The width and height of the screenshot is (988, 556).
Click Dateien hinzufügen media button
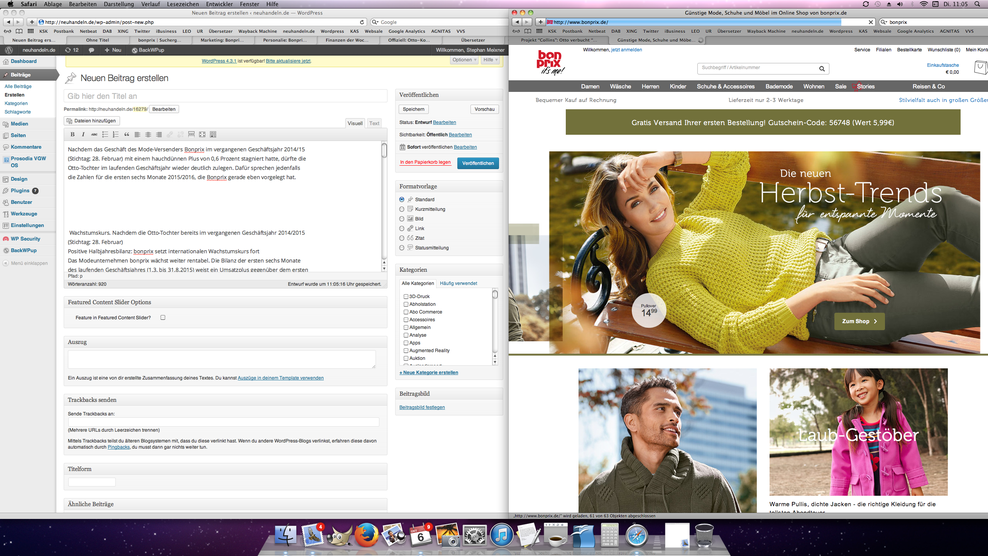92,120
